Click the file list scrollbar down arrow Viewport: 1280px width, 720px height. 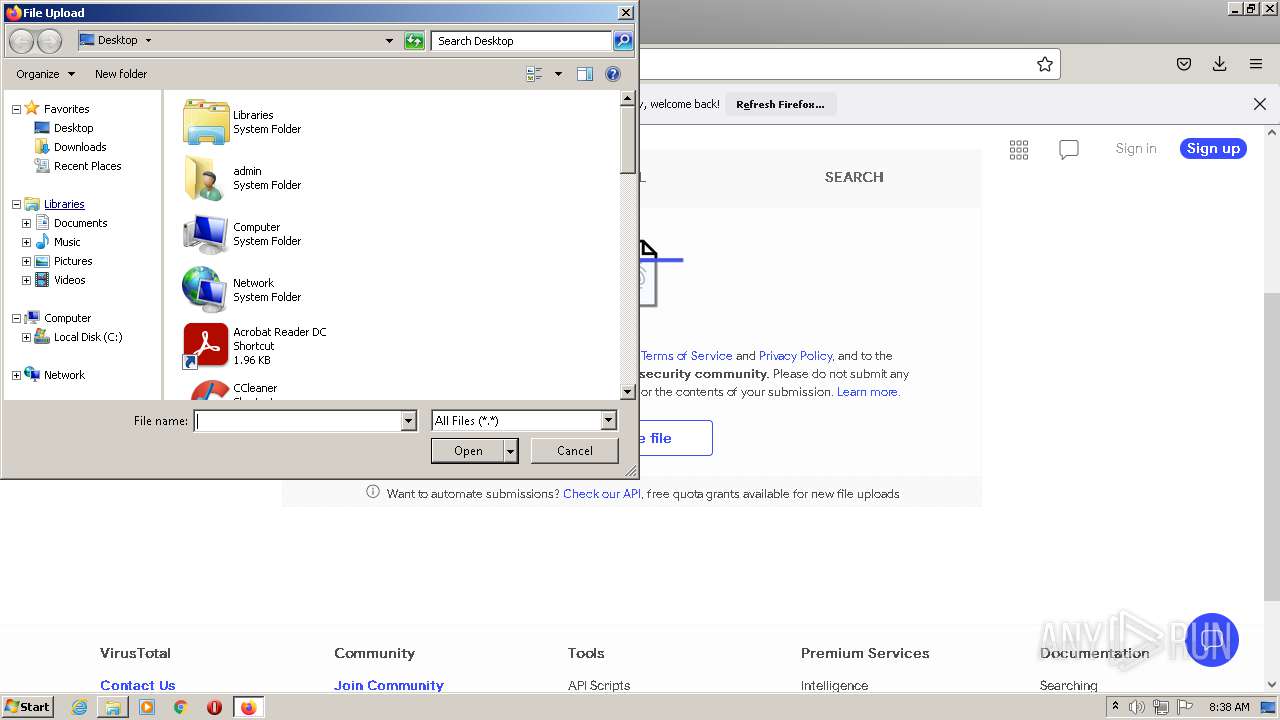point(628,393)
